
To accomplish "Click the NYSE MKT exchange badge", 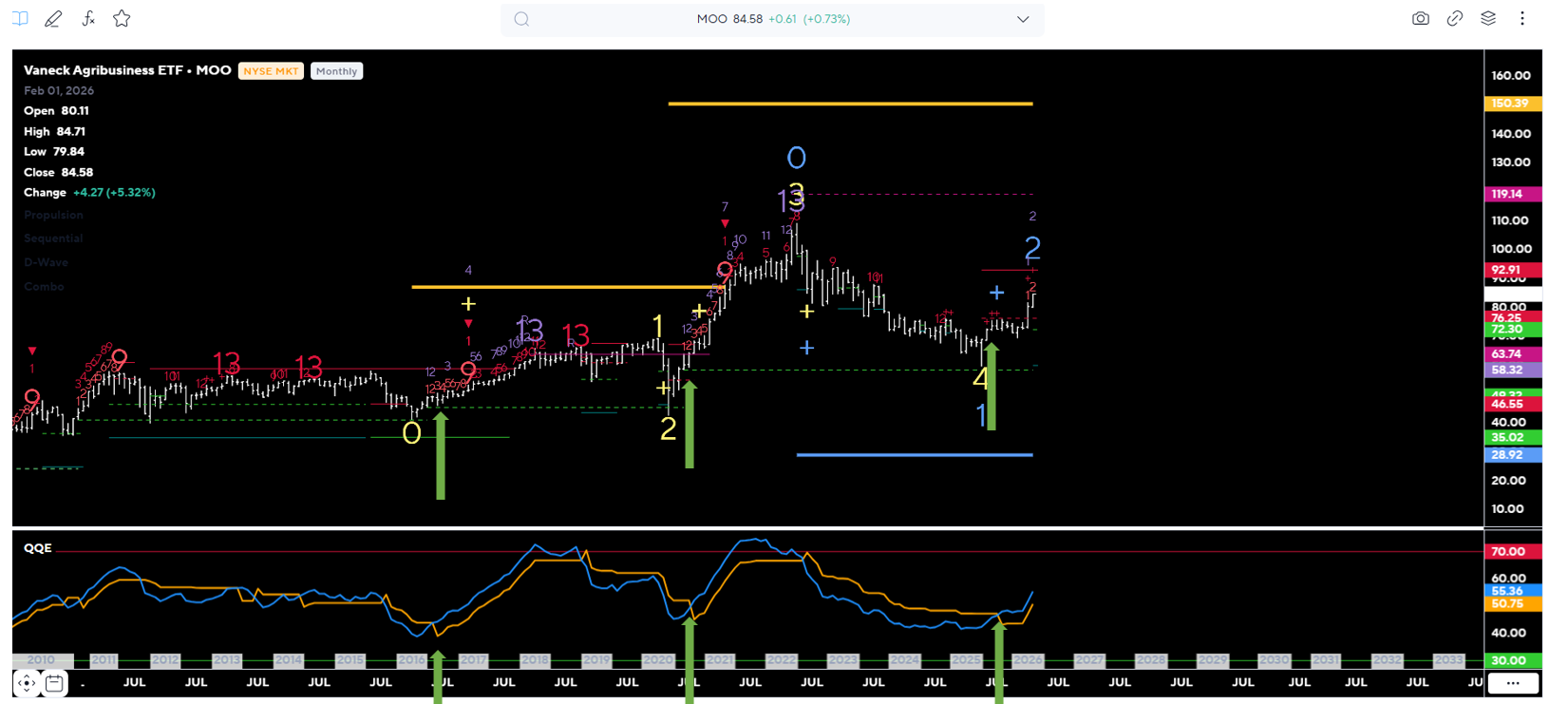I will 271,71.
